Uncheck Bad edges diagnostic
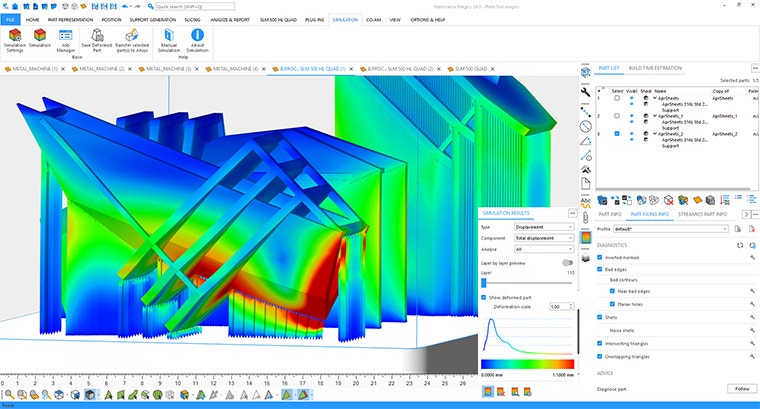760x409 pixels. (600, 269)
